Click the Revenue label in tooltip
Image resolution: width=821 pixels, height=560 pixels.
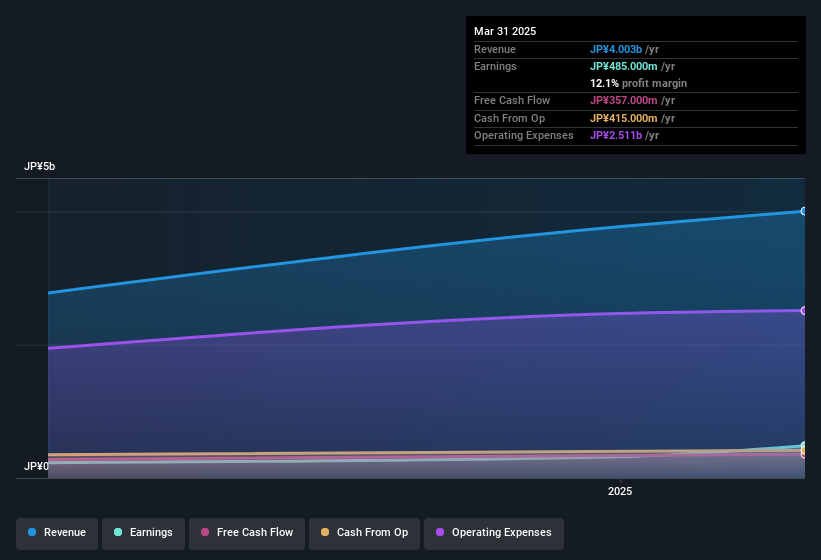[x=495, y=49]
